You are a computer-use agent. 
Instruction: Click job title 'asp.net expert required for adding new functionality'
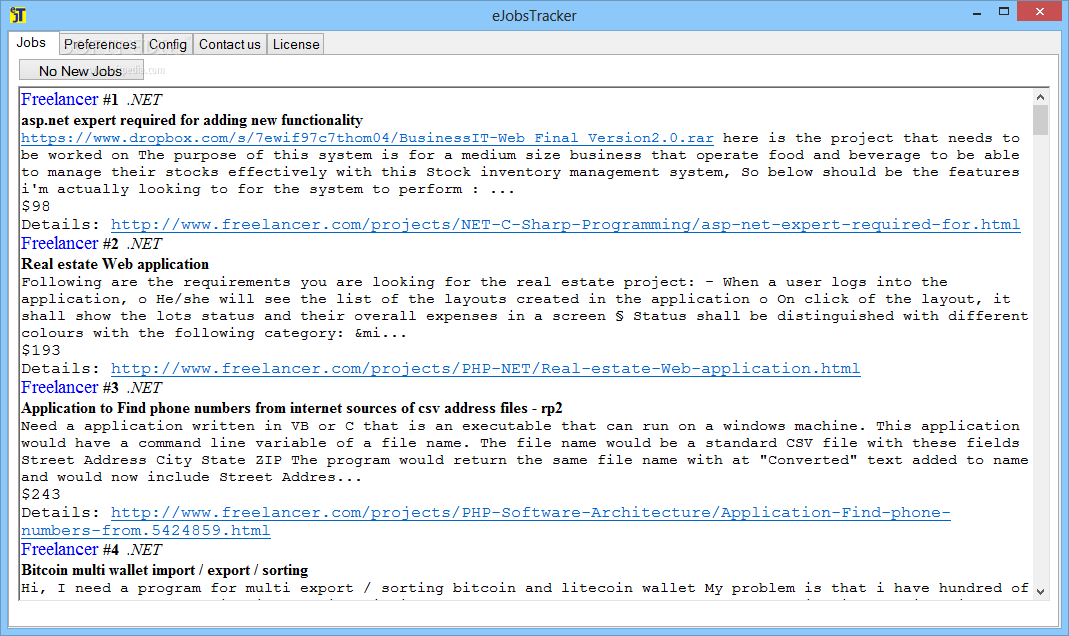click(x=192, y=121)
